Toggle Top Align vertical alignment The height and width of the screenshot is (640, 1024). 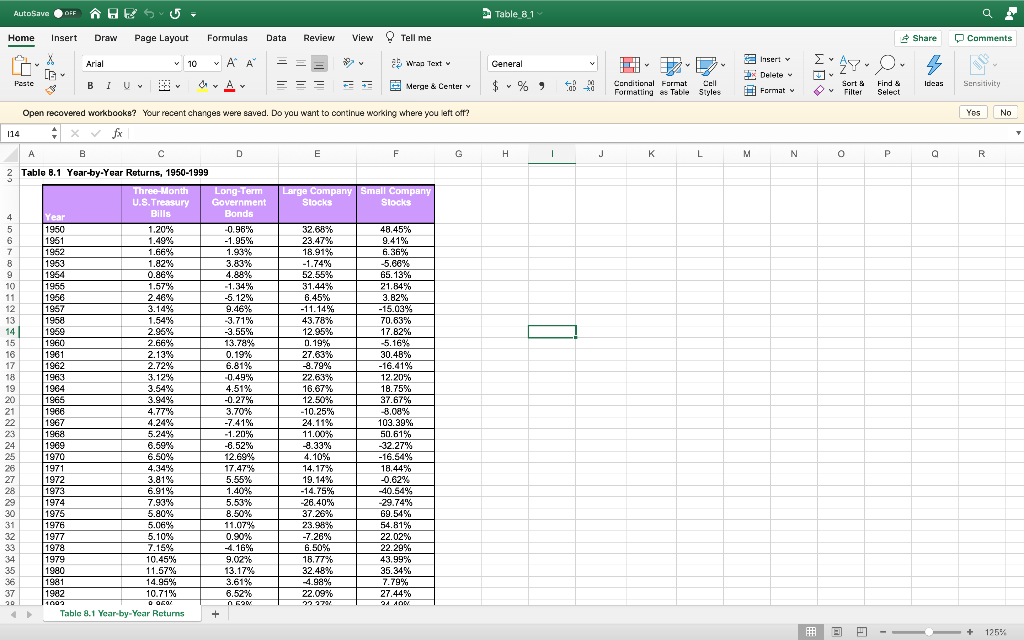282,63
